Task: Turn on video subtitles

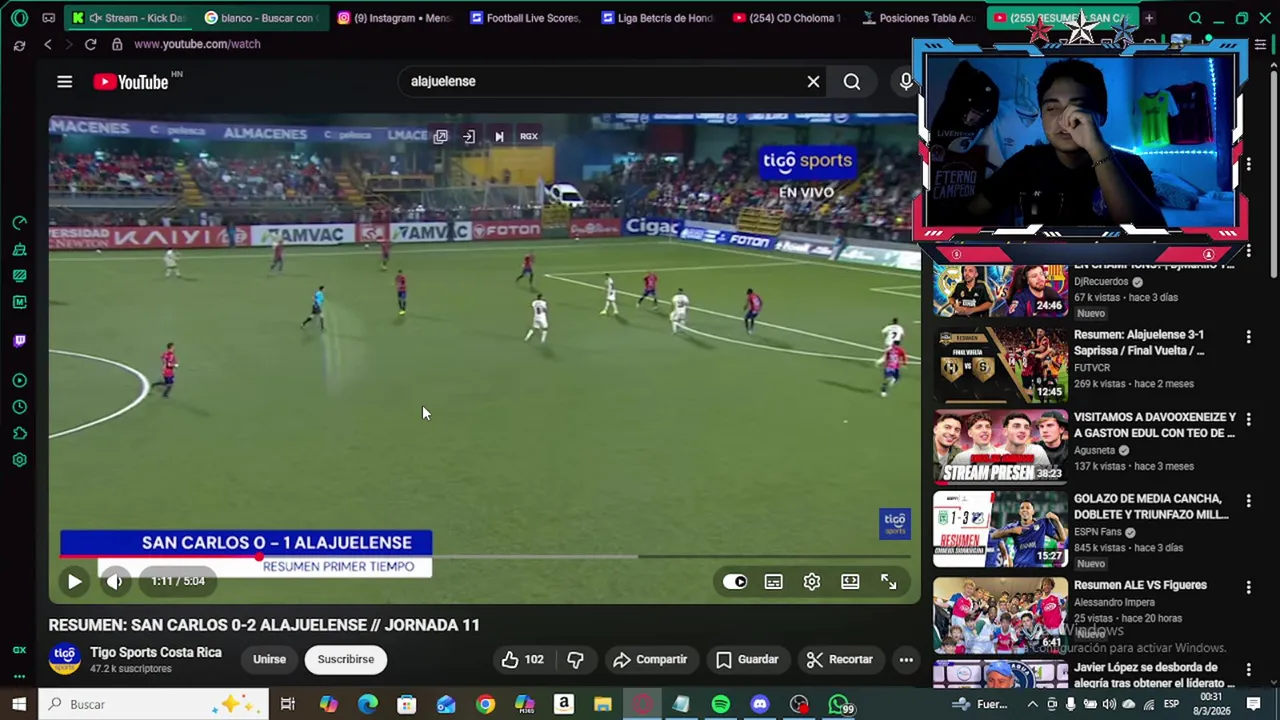Action: coord(773,582)
